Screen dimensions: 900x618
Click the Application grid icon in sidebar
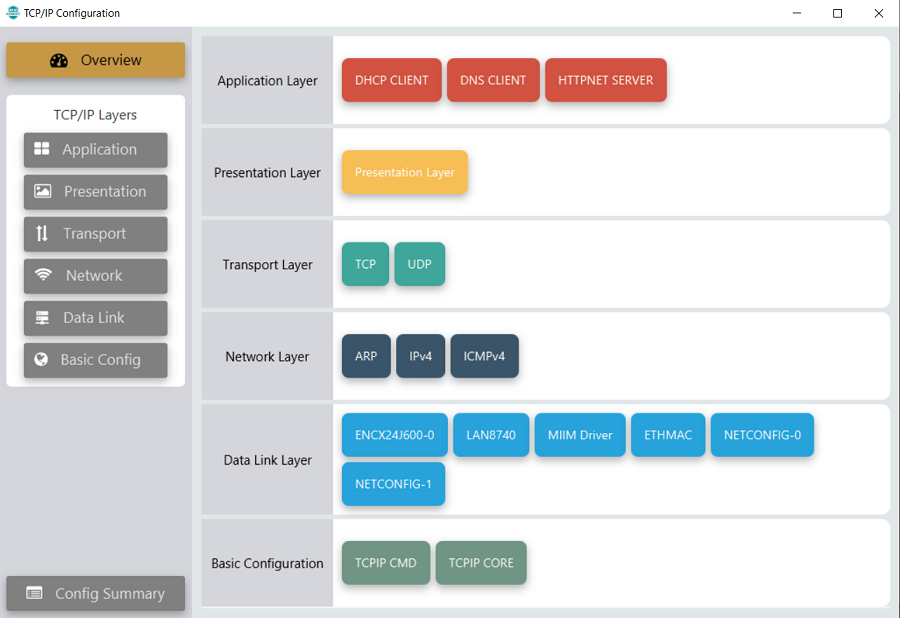[42, 149]
